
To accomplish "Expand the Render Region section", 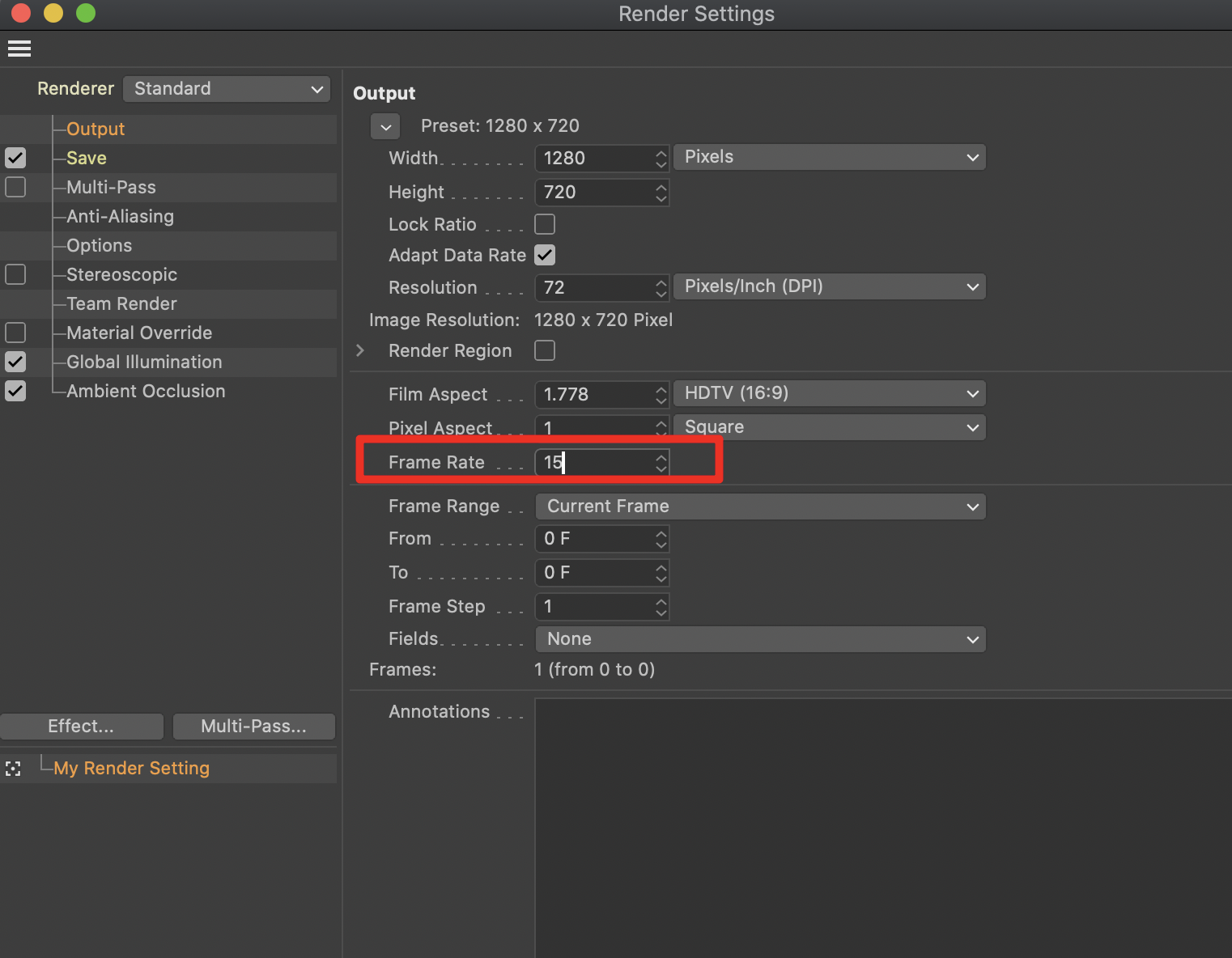I will [x=360, y=350].
